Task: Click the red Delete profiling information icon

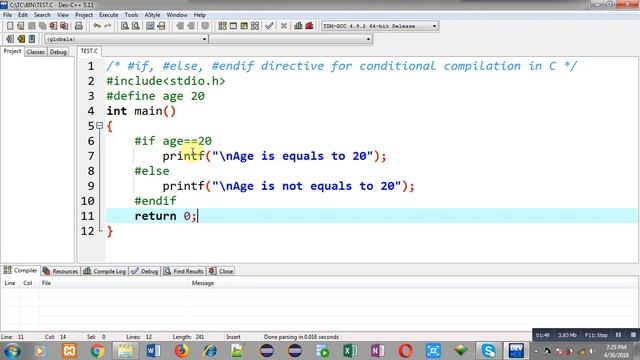Action: click(x=309, y=26)
